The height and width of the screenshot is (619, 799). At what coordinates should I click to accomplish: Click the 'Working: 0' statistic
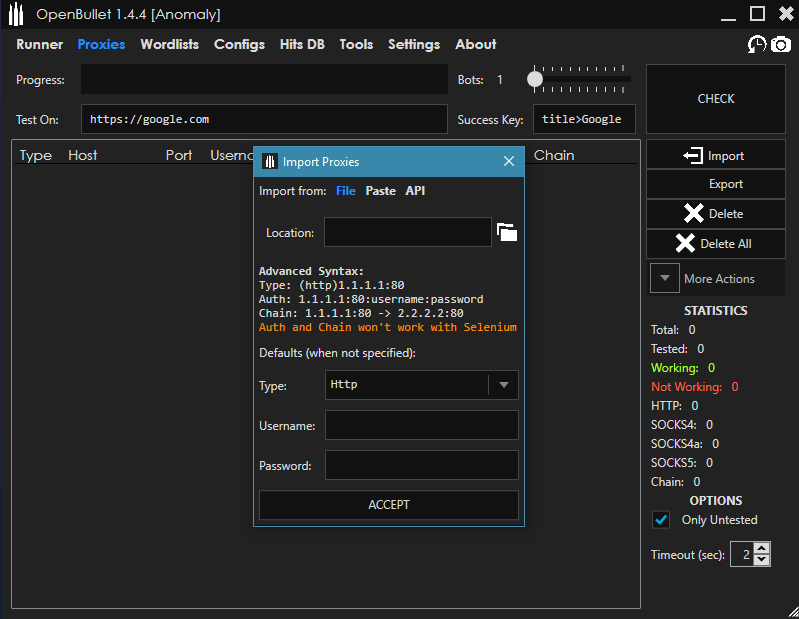683,368
